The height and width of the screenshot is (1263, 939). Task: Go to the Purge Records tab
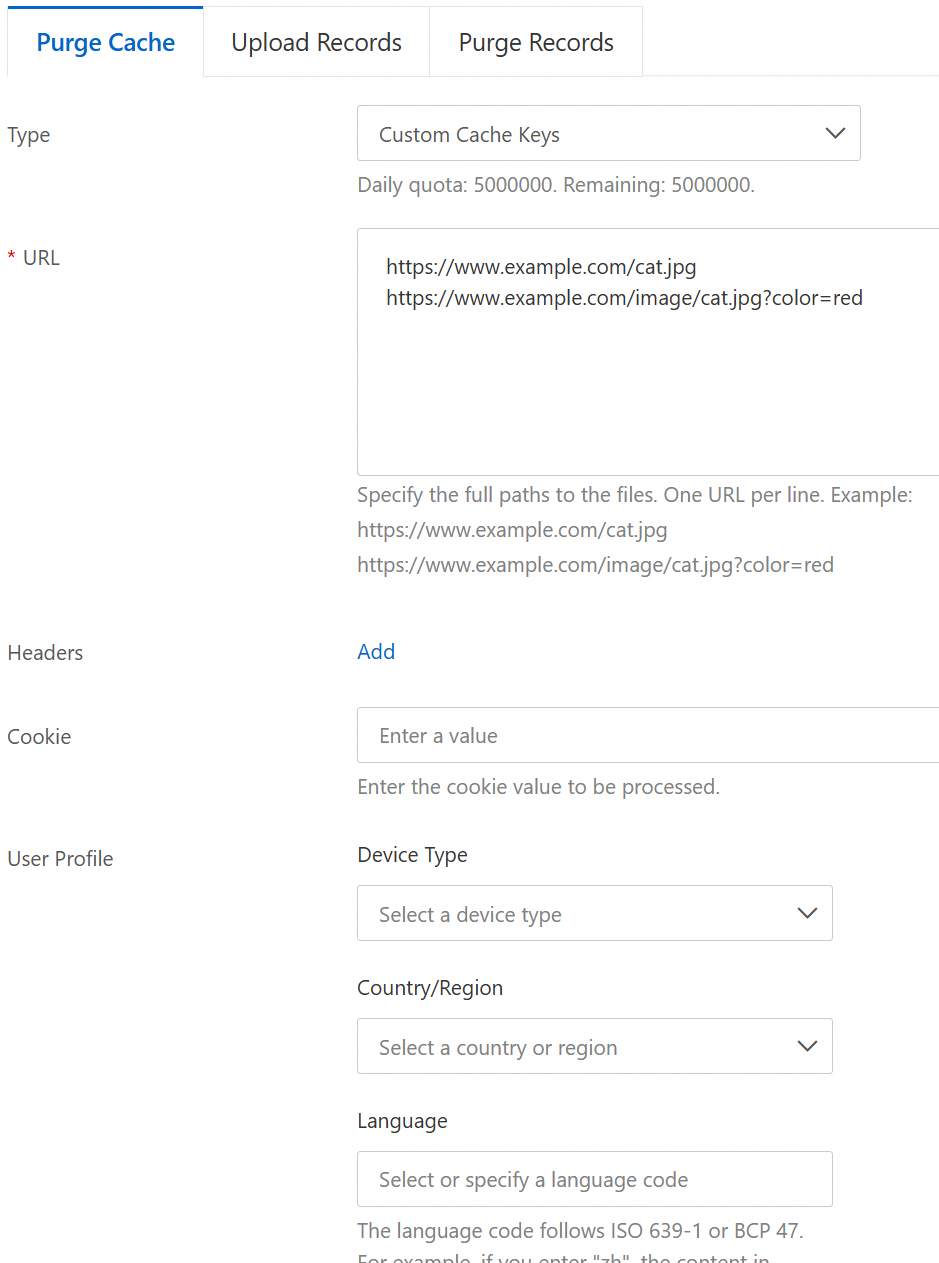pos(536,43)
